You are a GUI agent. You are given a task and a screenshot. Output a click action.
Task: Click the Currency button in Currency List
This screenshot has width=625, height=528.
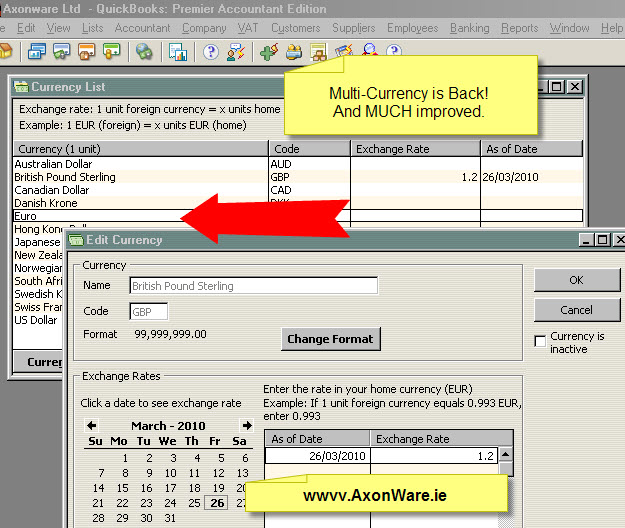point(39,362)
